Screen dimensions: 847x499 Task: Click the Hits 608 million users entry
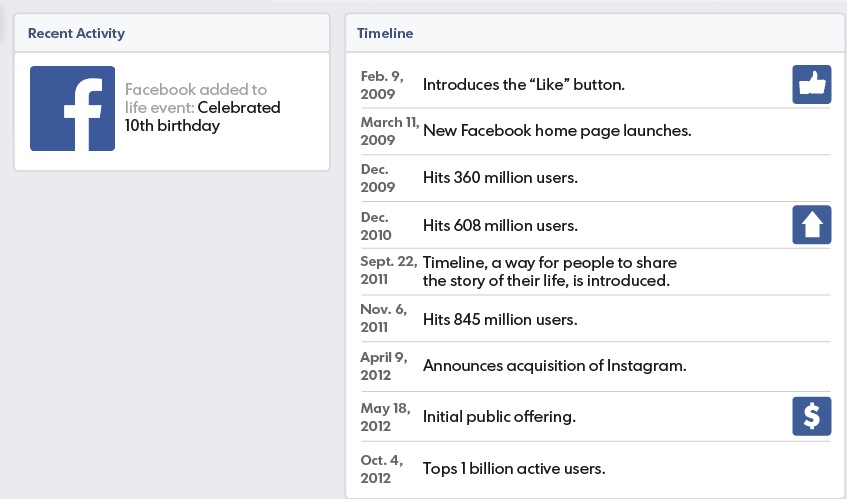click(500, 225)
